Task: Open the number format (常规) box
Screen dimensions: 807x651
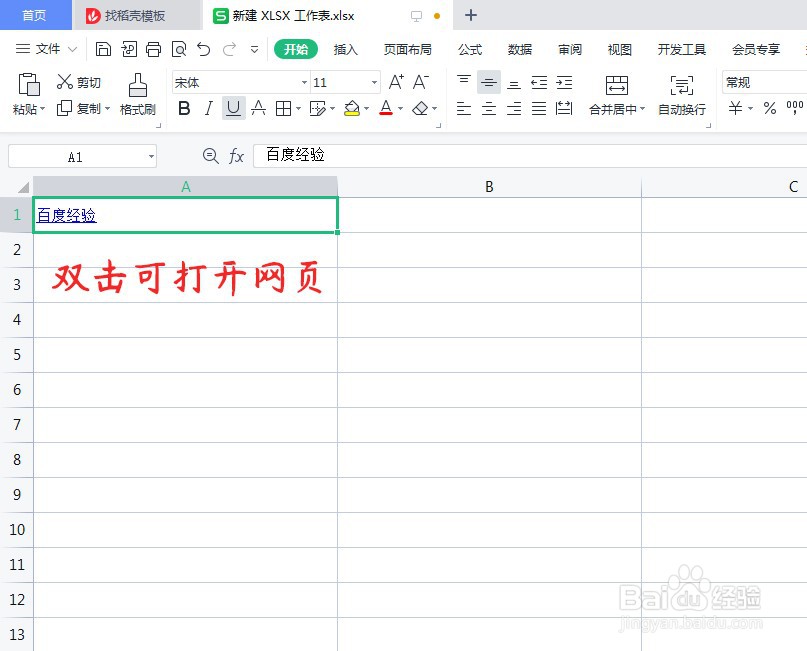Action: (764, 82)
